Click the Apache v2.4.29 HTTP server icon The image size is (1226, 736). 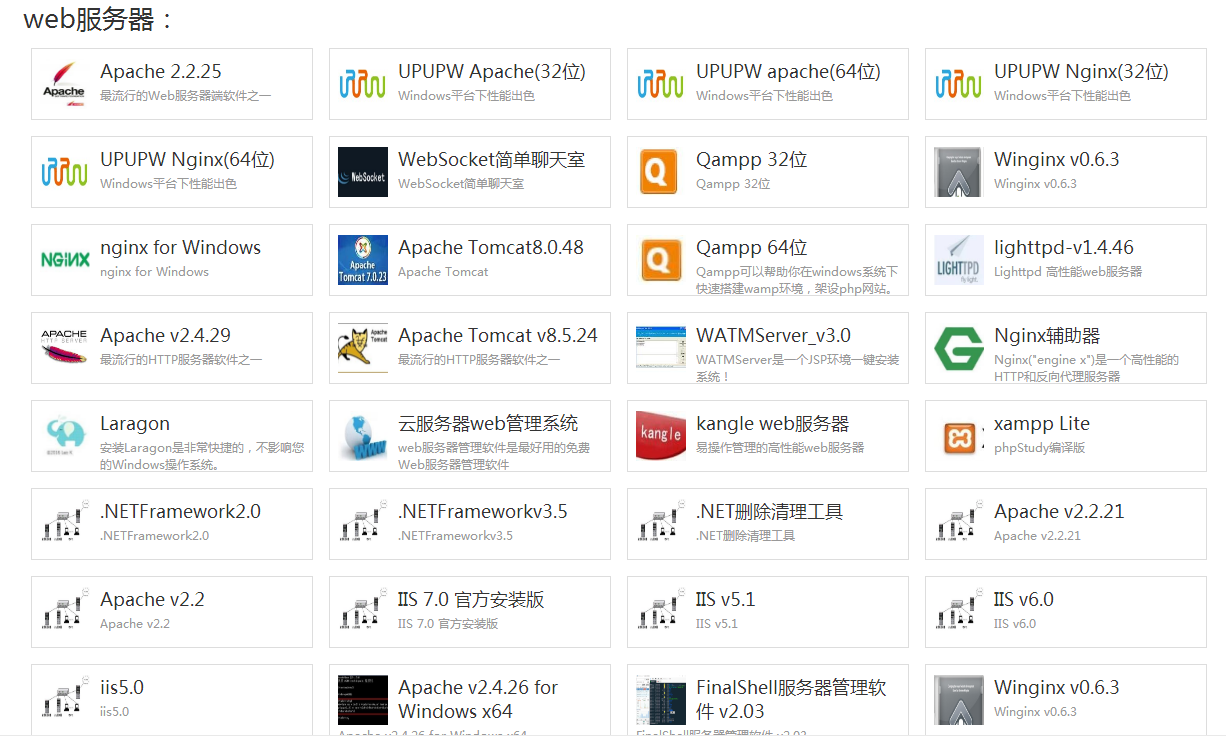tap(64, 348)
